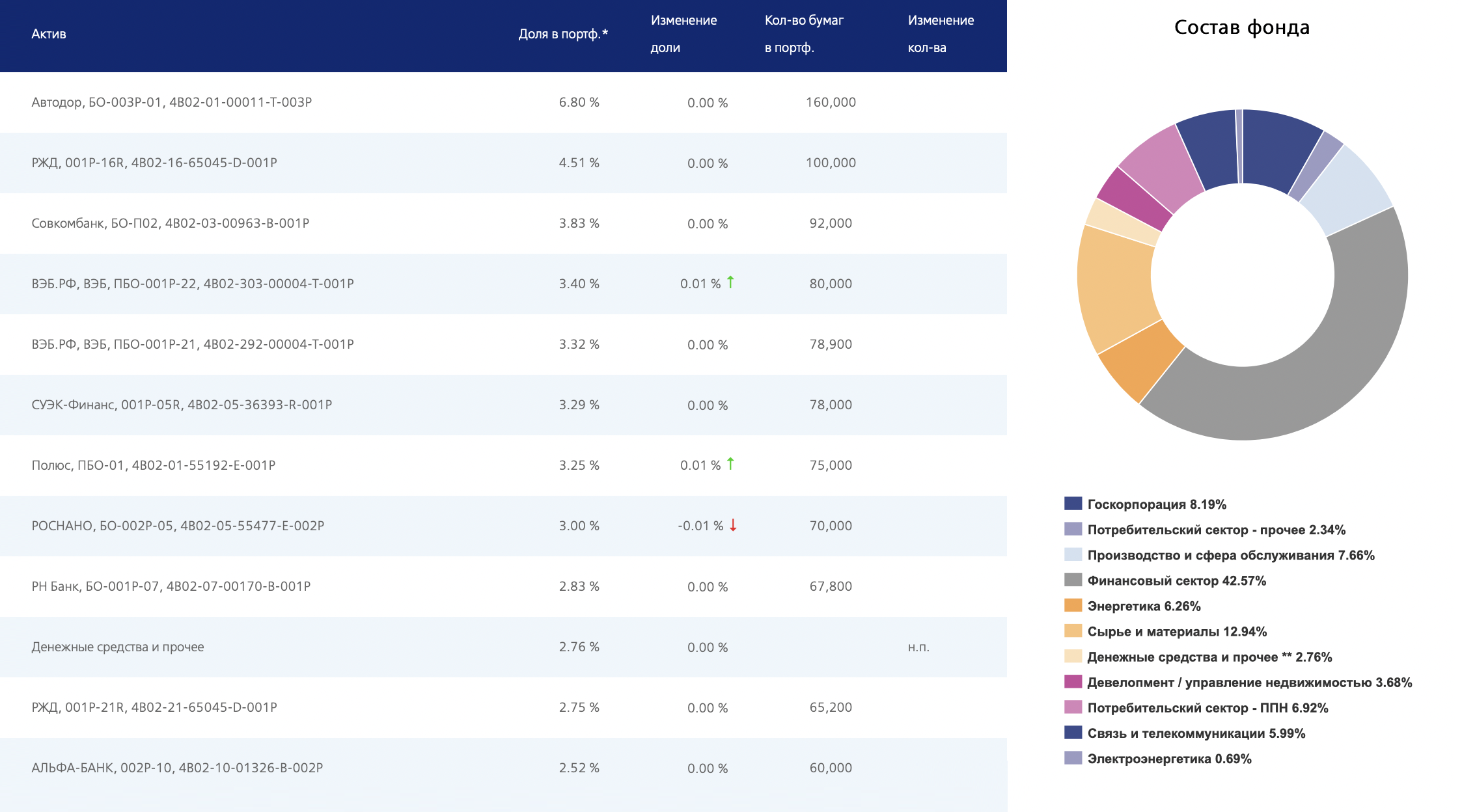Click the 67,800 securities quantity cell
The width and height of the screenshot is (1462, 812).
point(831,586)
